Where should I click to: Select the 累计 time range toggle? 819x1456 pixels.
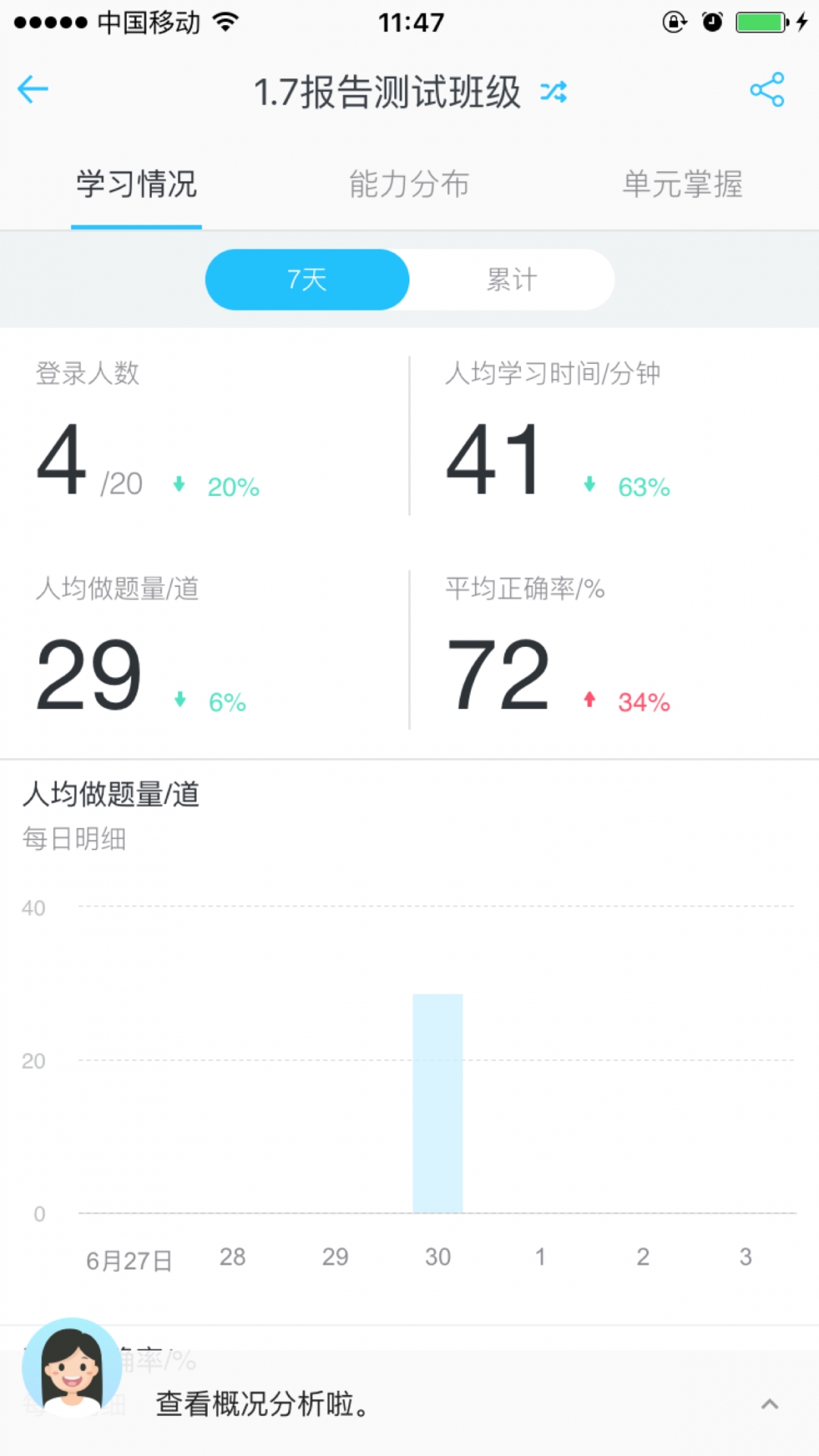512,280
